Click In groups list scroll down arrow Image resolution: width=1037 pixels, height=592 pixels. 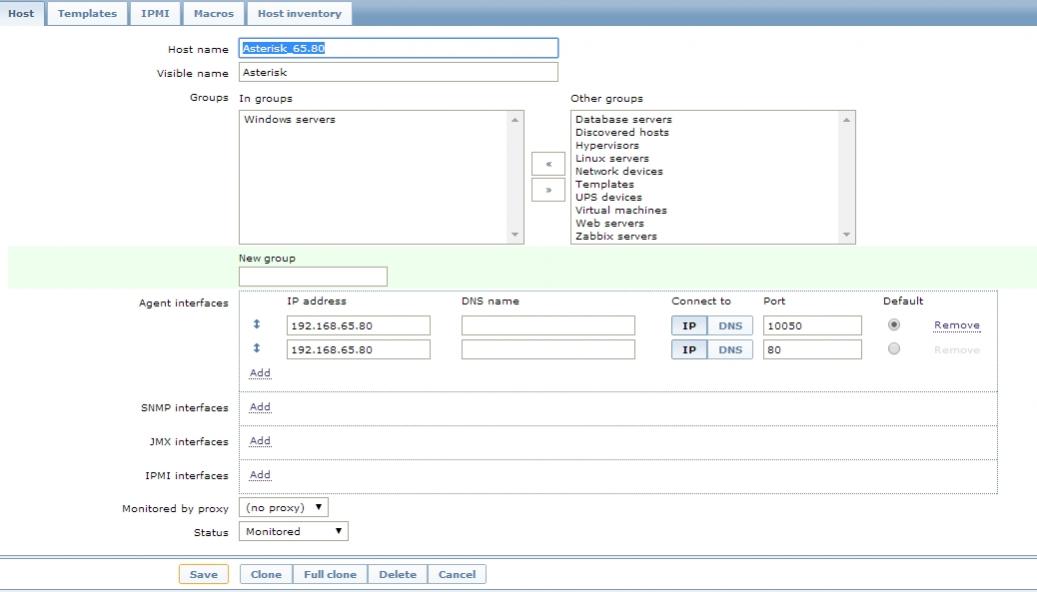[515, 235]
